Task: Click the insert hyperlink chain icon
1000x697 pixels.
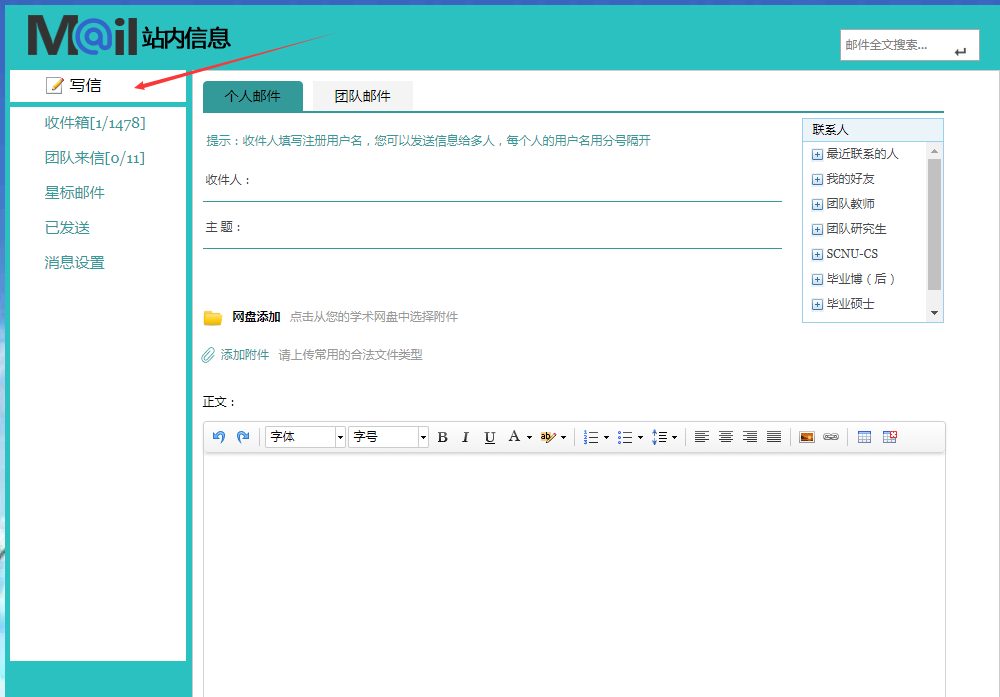Action: pos(830,437)
